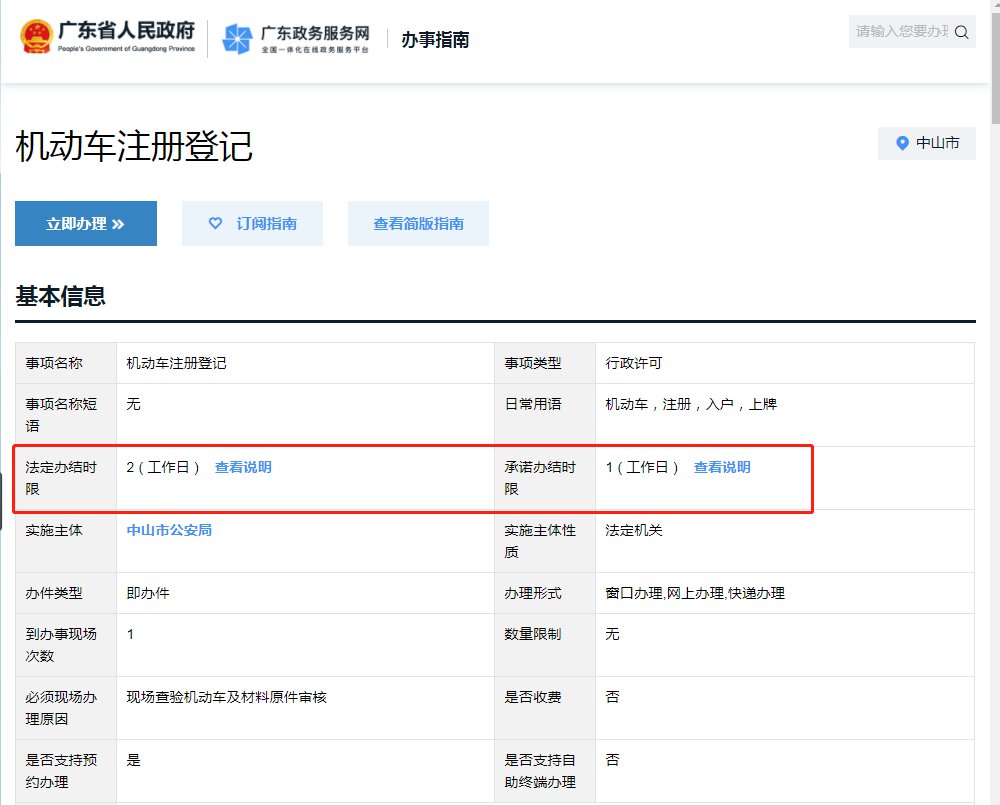The width and height of the screenshot is (1000, 805).
Task: Click the blue 广东政务服务网 snowflake logo
Action: tap(237, 39)
